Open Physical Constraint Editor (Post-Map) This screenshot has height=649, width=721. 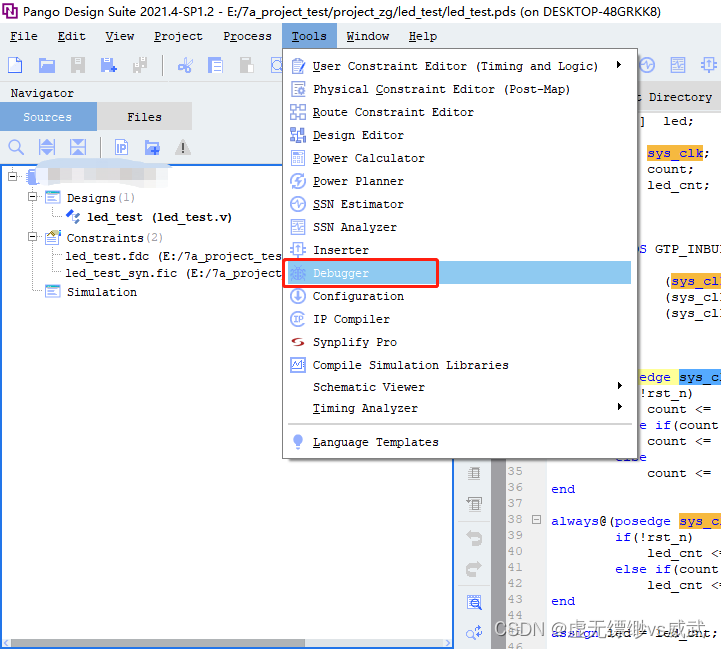tap(459, 89)
